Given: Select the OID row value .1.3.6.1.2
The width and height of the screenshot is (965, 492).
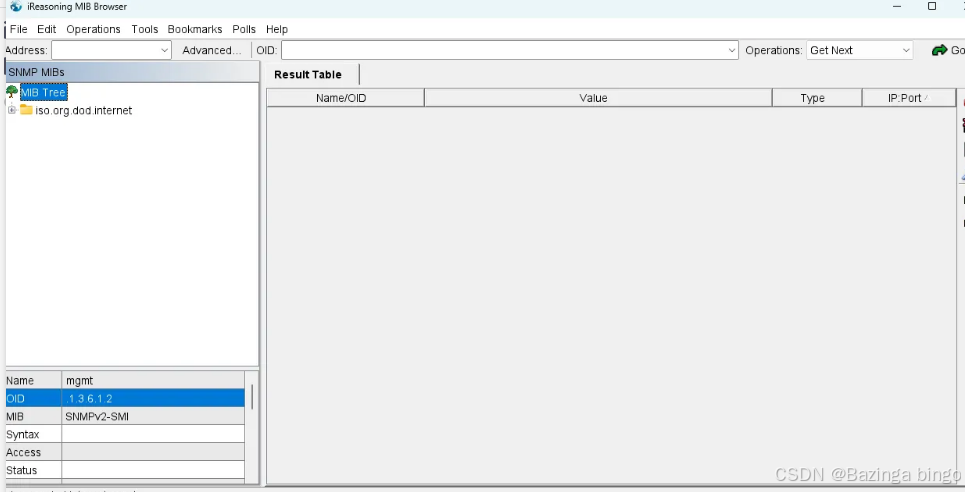Looking at the screenshot, I should (x=153, y=398).
